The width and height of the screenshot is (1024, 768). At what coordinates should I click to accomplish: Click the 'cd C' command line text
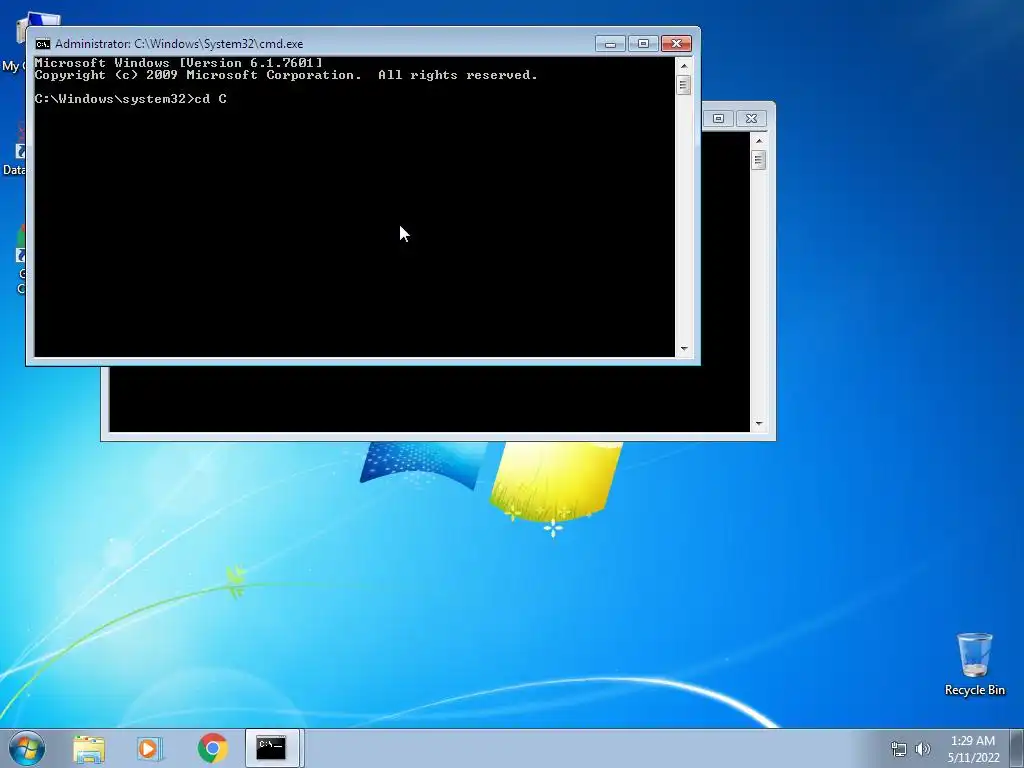pos(210,99)
